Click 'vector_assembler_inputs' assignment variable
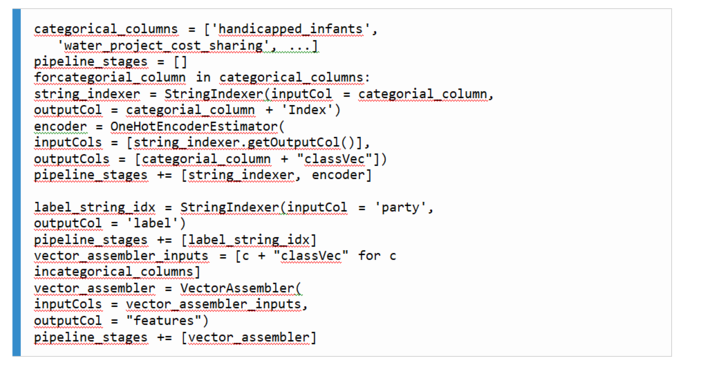The image size is (710, 365). click(x=121, y=256)
